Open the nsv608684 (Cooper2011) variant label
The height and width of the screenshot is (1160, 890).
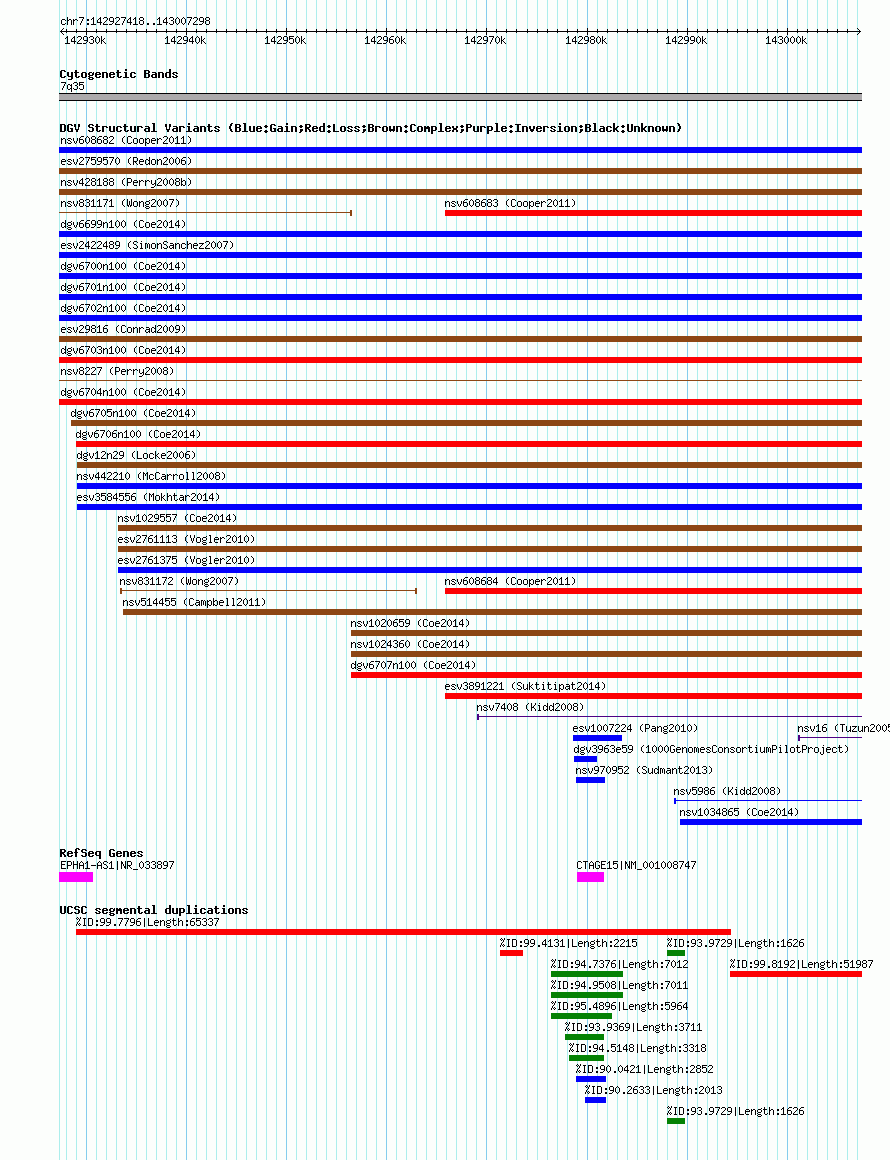pyautogui.click(x=510, y=581)
